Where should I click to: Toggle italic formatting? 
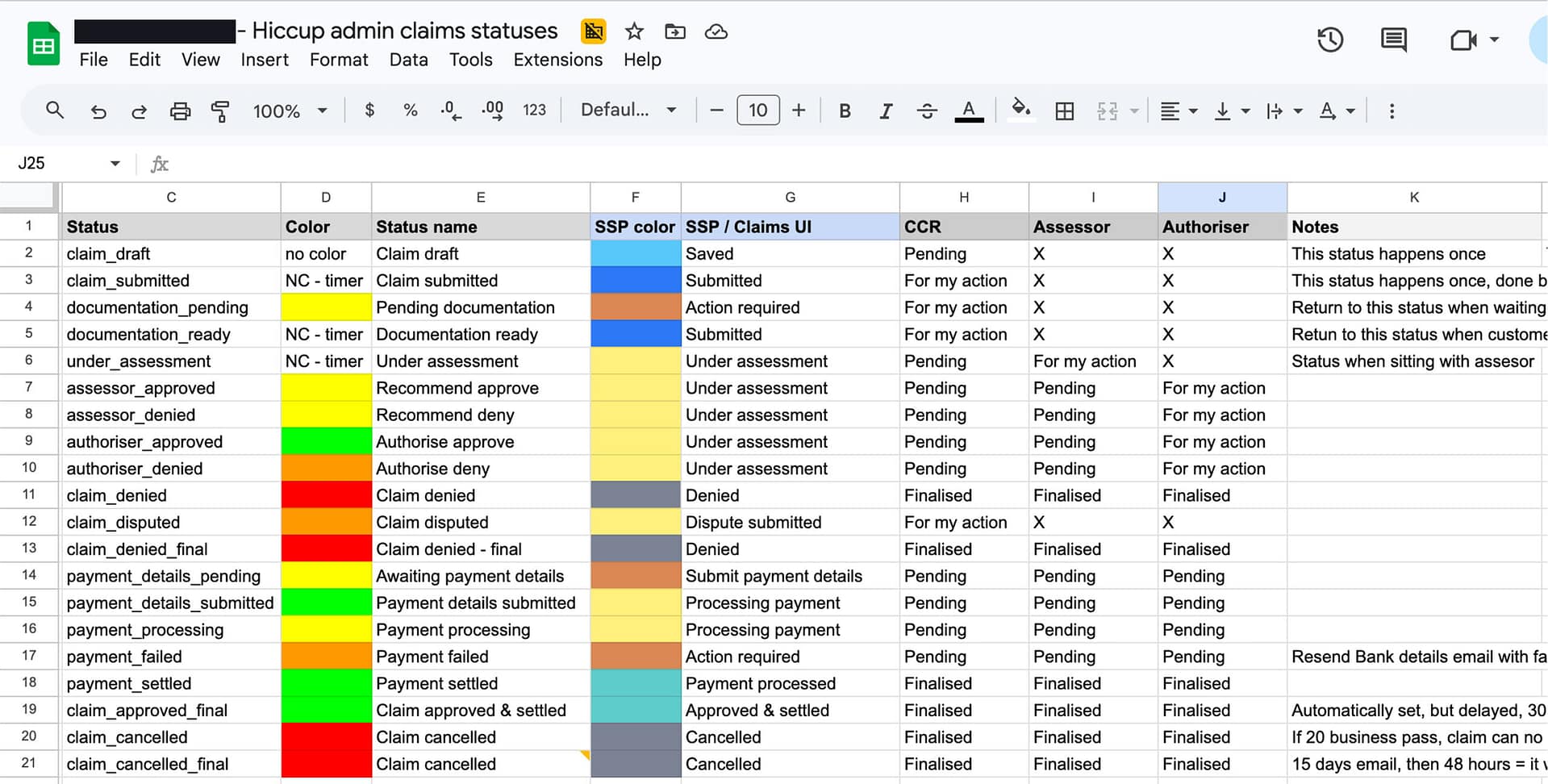point(885,111)
